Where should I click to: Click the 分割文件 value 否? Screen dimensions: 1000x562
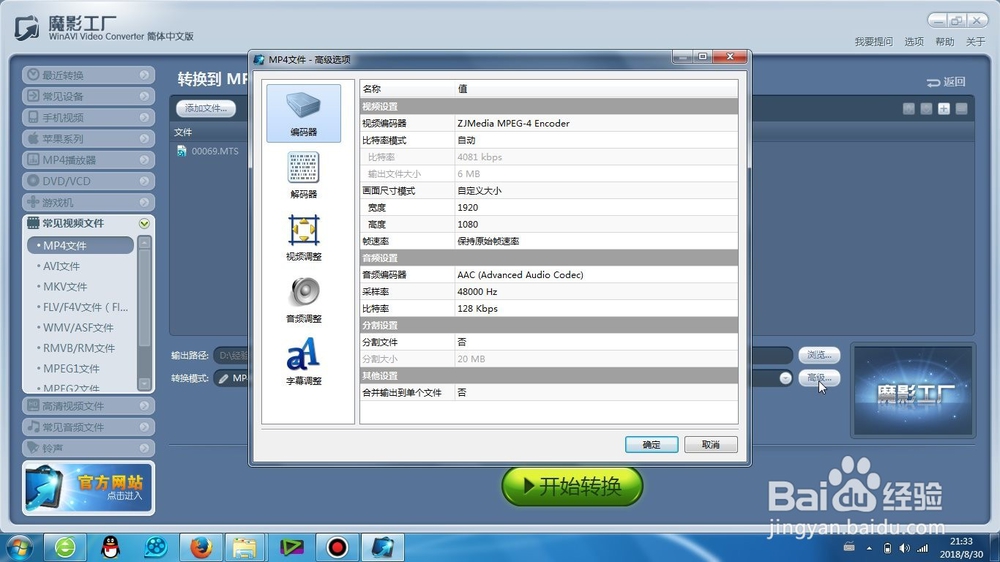click(462, 342)
